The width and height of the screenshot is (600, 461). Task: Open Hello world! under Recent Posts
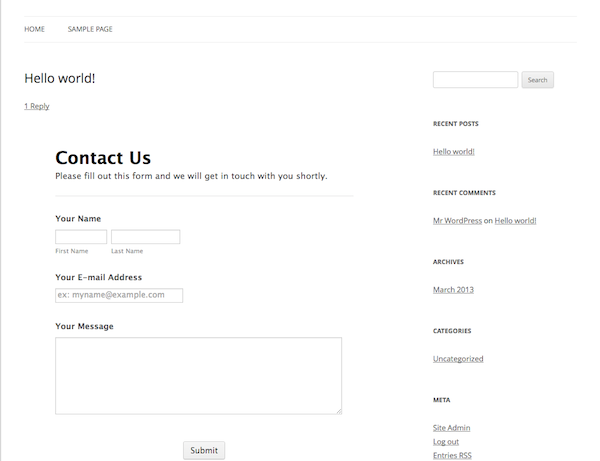[453, 151]
